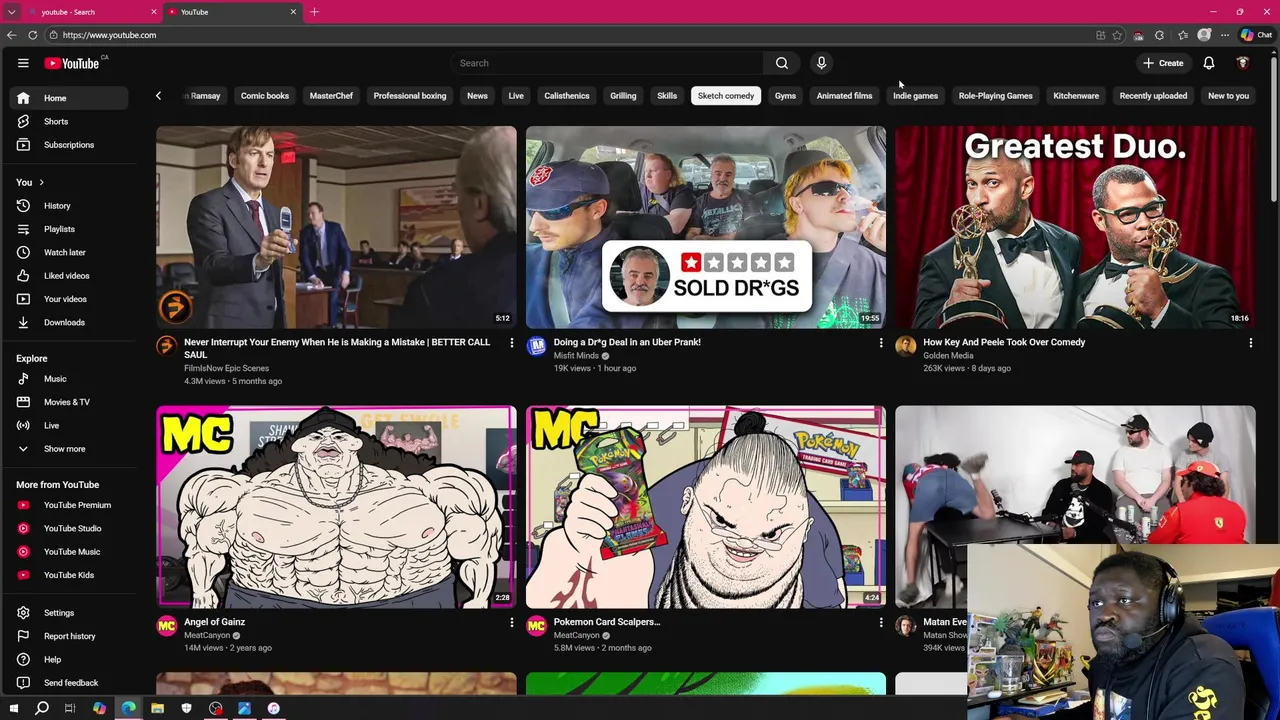Open the notifications bell
This screenshot has width=1280, height=720.
pos(1208,63)
